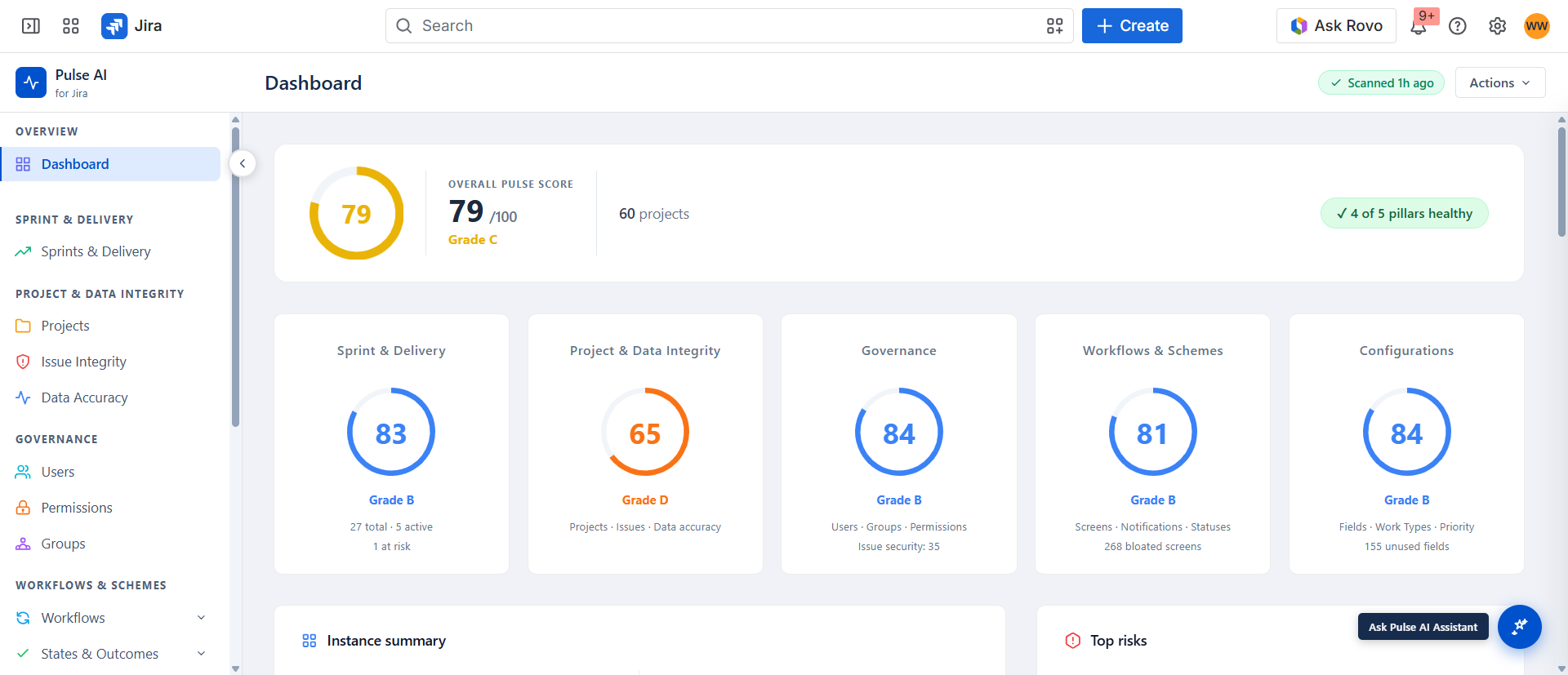Open the app switcher grid icon
This screenshot has width=1568, height=675.
71,26
